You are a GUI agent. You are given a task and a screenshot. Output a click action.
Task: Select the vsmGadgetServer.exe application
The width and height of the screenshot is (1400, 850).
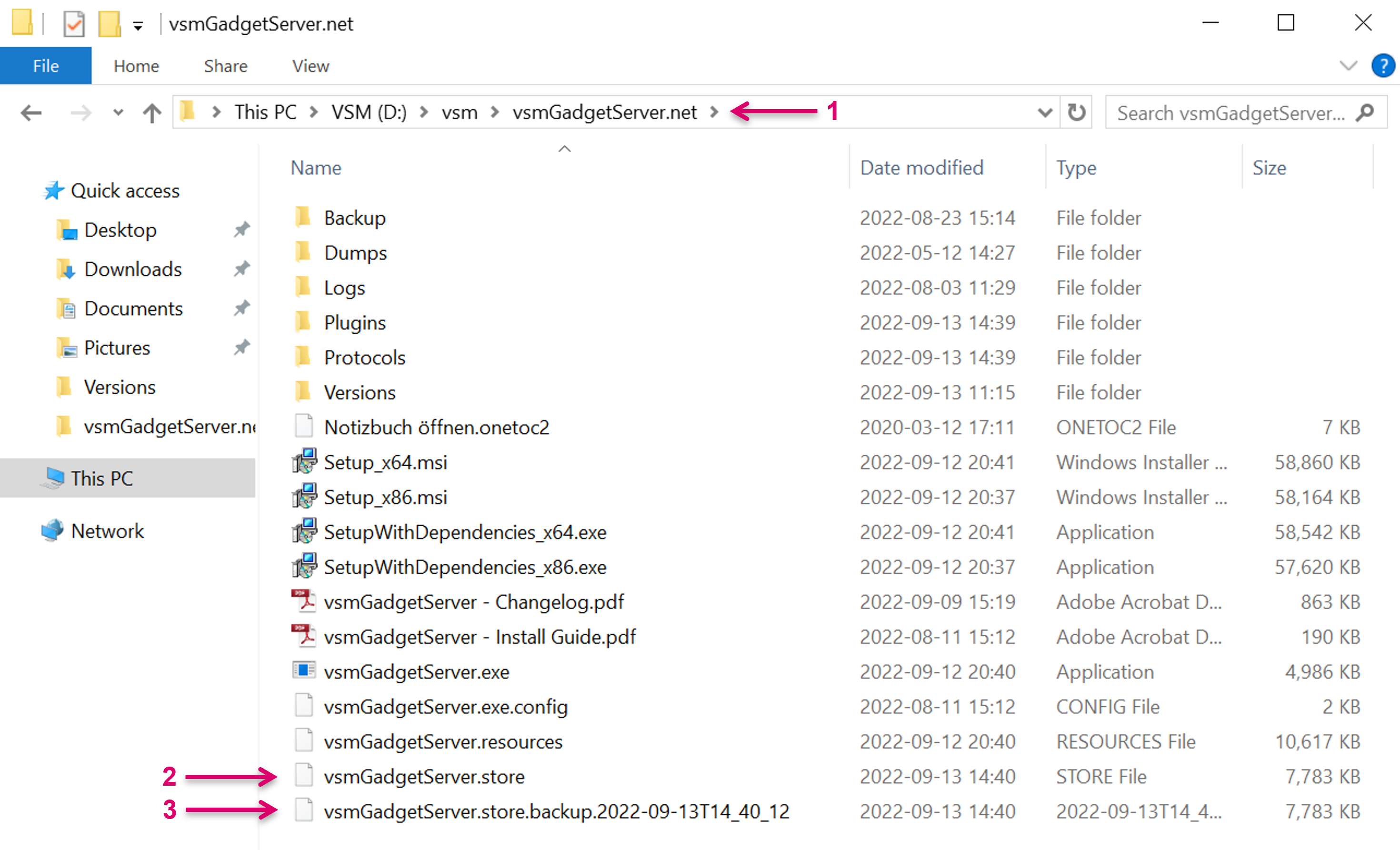point(416,672)
